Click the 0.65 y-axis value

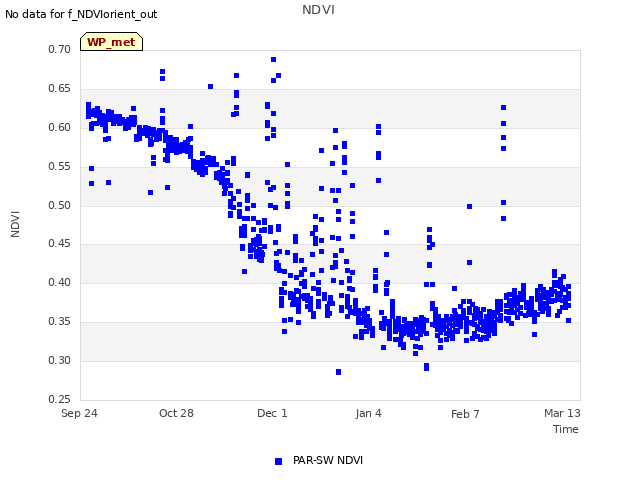pos(59,88)
